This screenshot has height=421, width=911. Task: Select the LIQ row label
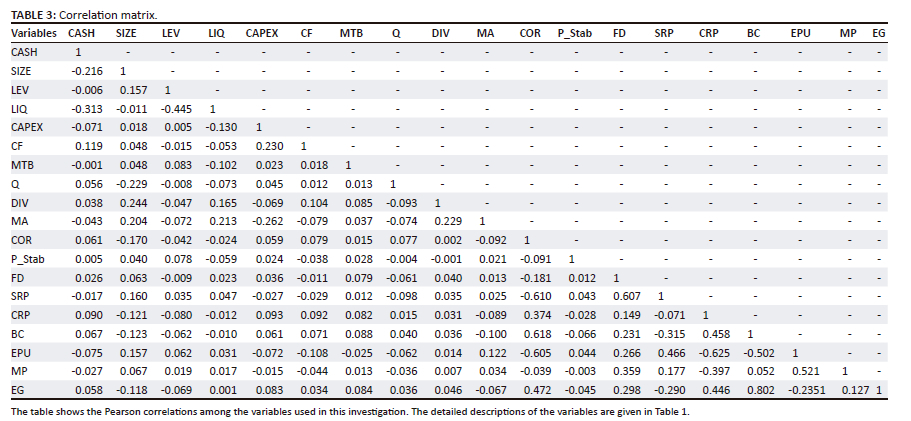19,107
